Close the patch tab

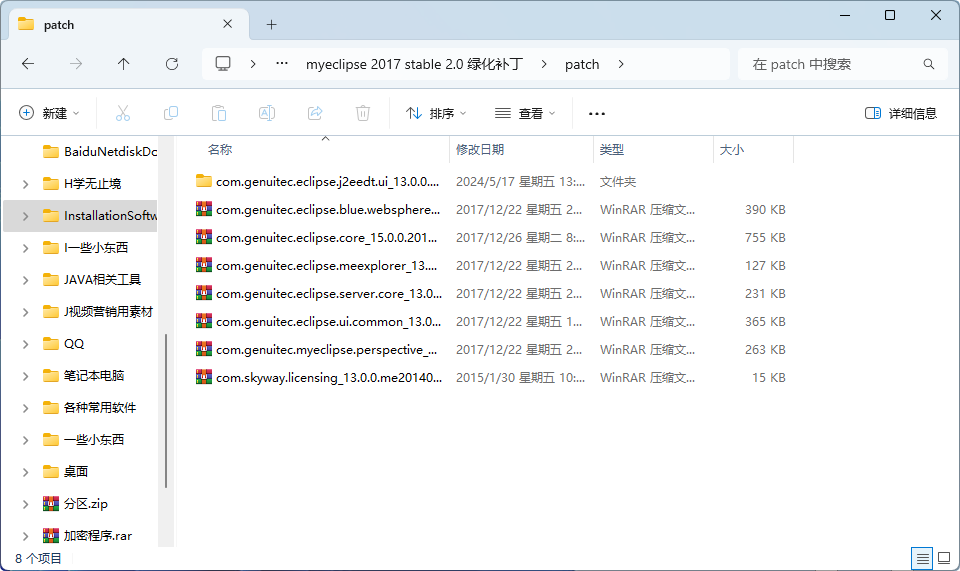(228, 24)
